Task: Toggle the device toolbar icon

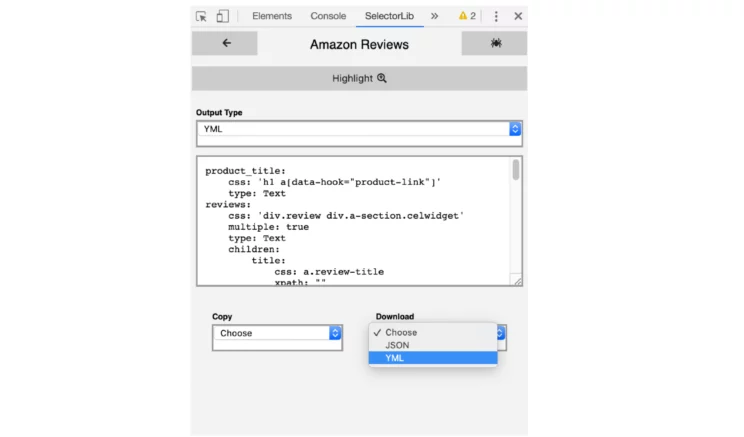Action: click(x=222, y=16)
